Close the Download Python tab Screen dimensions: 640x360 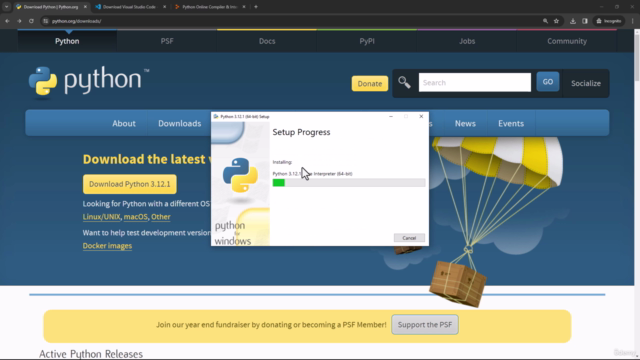[85, 7]
